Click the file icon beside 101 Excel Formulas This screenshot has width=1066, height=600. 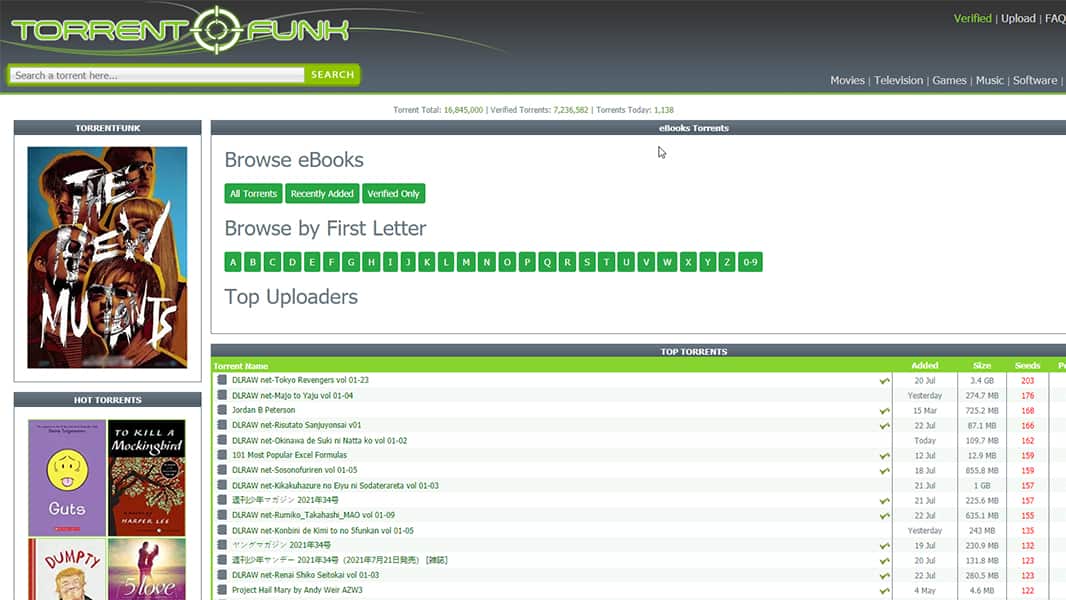[222, 455]
